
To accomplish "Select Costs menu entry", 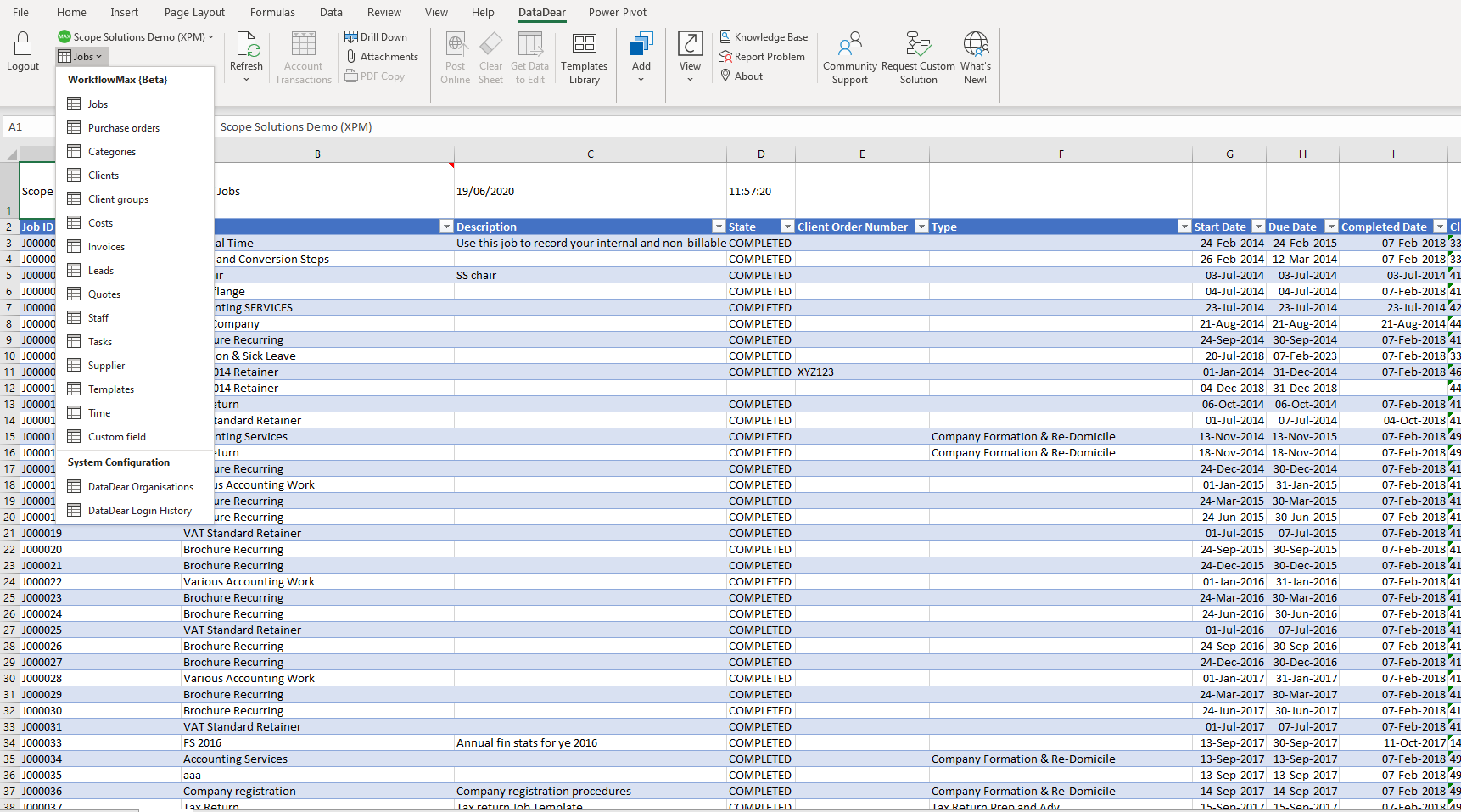I will tap(135, 223).
